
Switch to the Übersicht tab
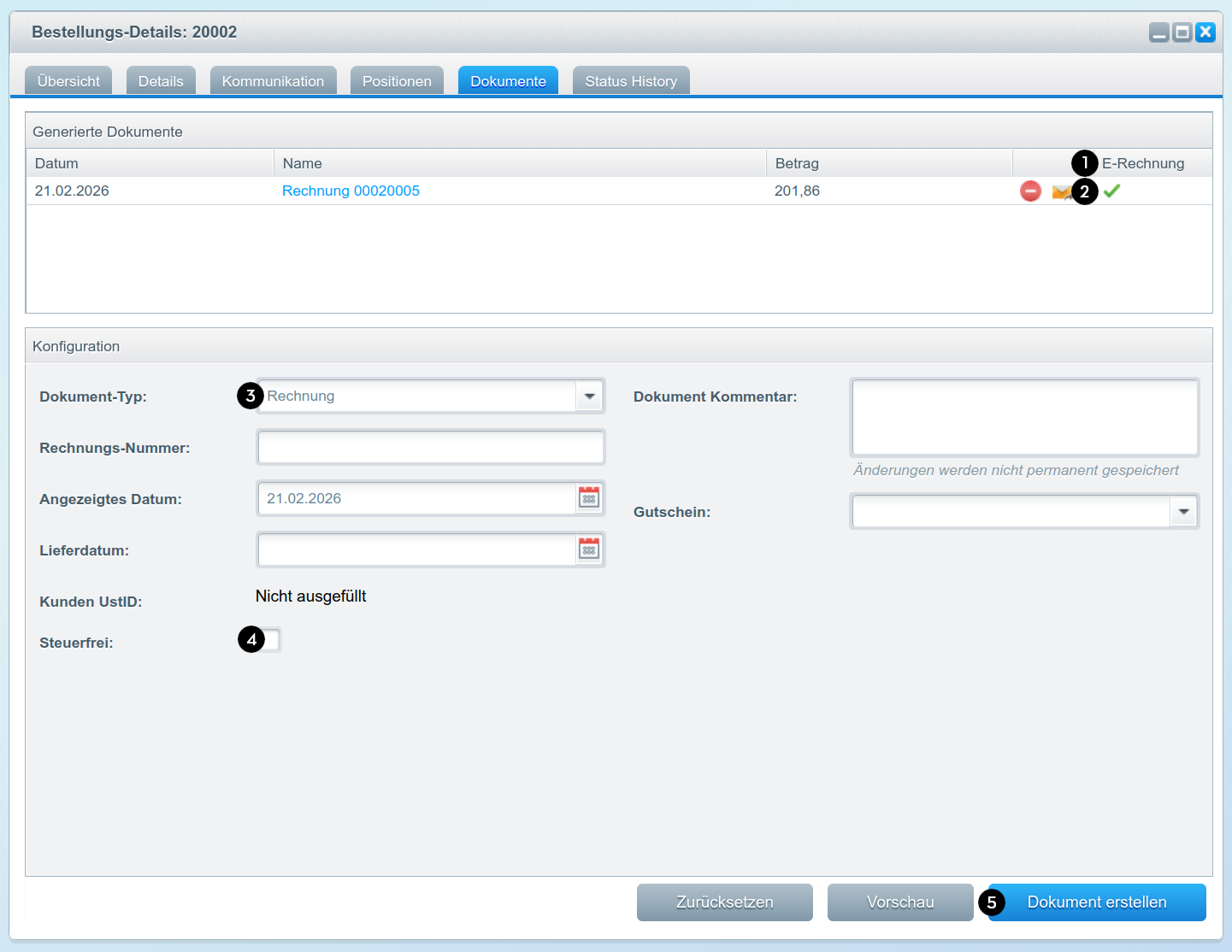(x=68, y=81)
